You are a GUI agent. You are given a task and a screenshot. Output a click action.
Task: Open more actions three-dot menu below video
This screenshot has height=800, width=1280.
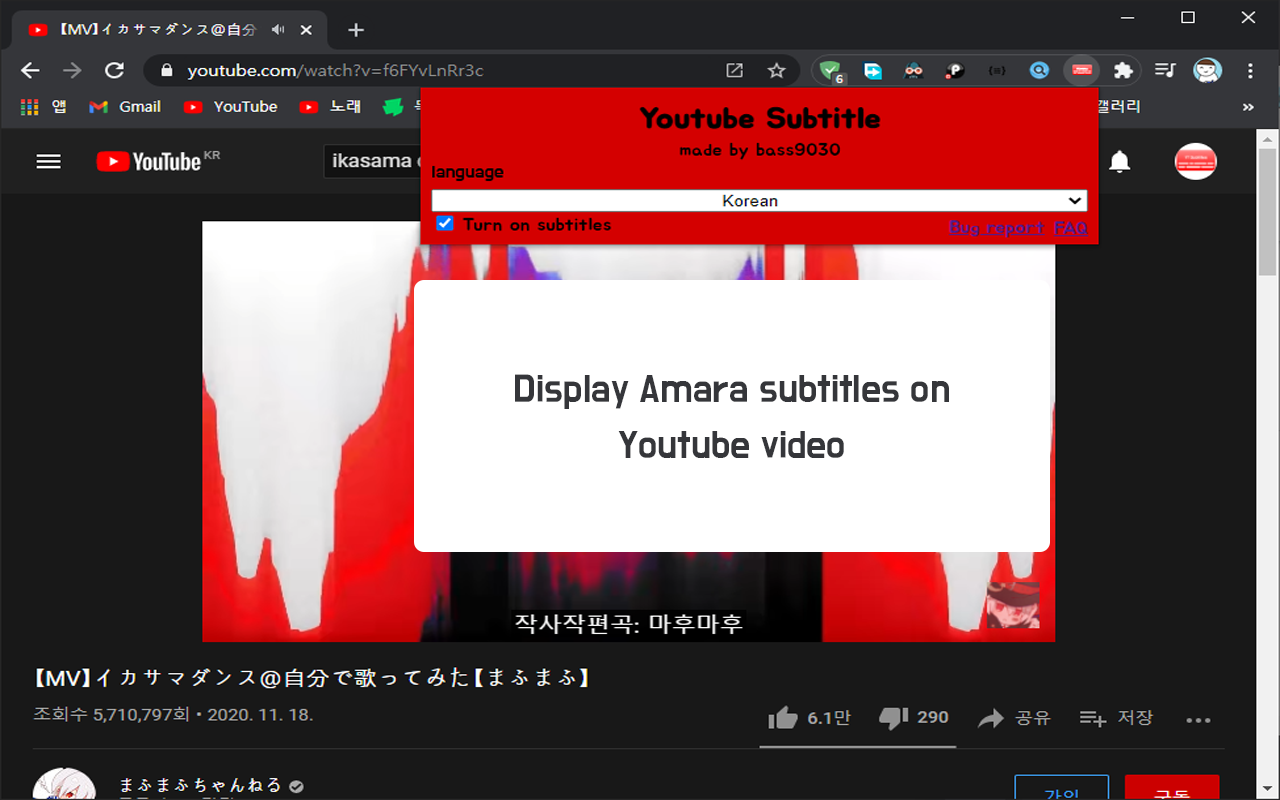tap(1198, 718)
